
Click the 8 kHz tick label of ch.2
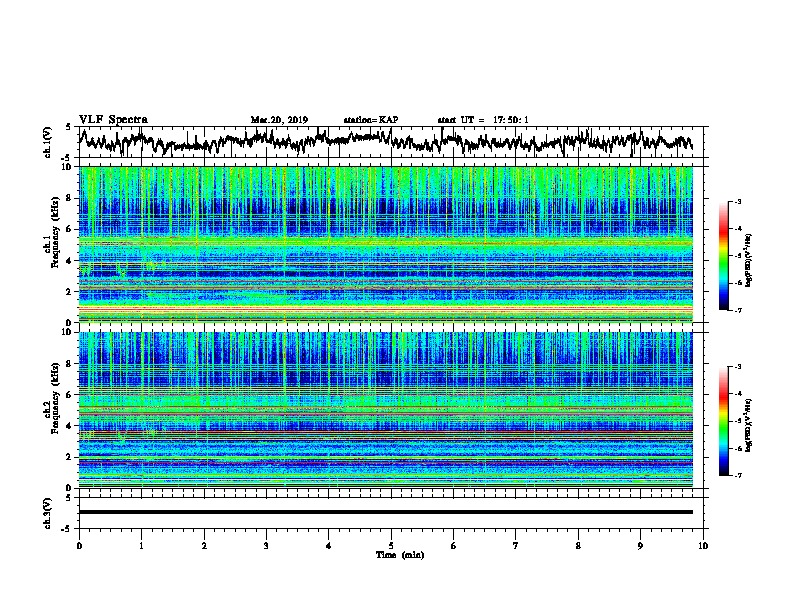coord(70,364)
